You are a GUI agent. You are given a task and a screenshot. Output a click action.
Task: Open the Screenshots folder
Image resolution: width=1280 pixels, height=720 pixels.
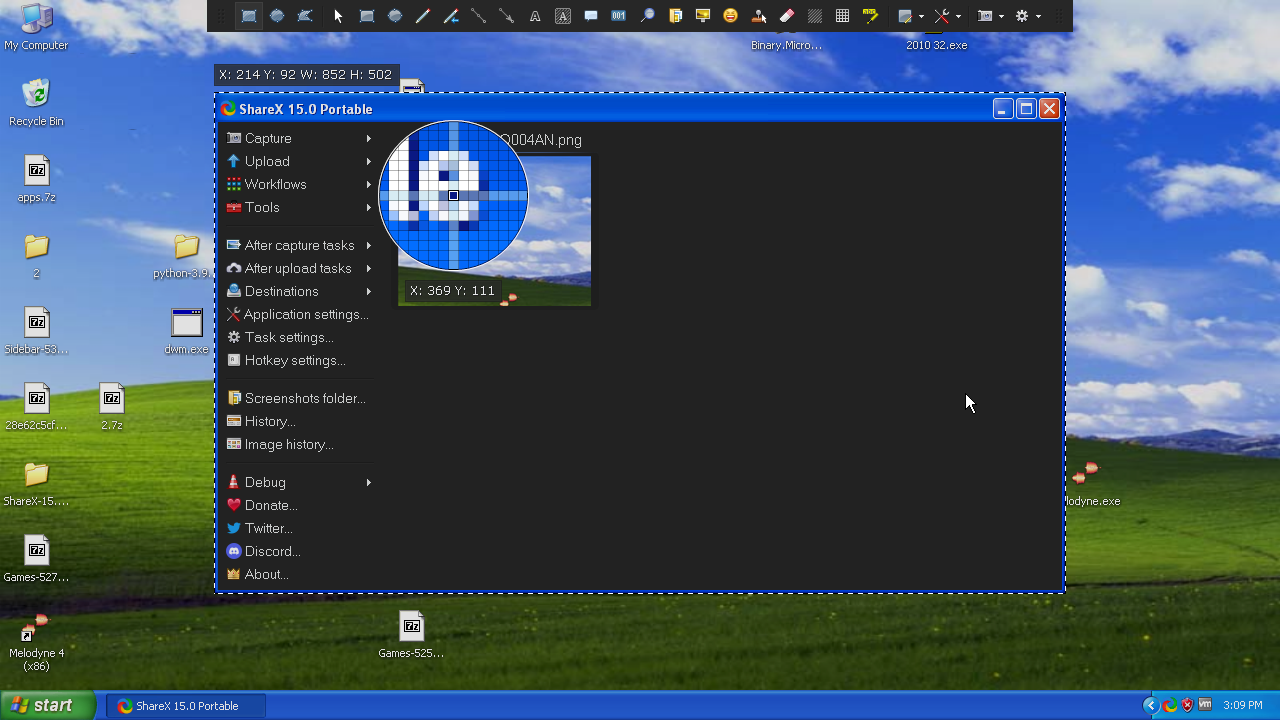coord(299,398)
